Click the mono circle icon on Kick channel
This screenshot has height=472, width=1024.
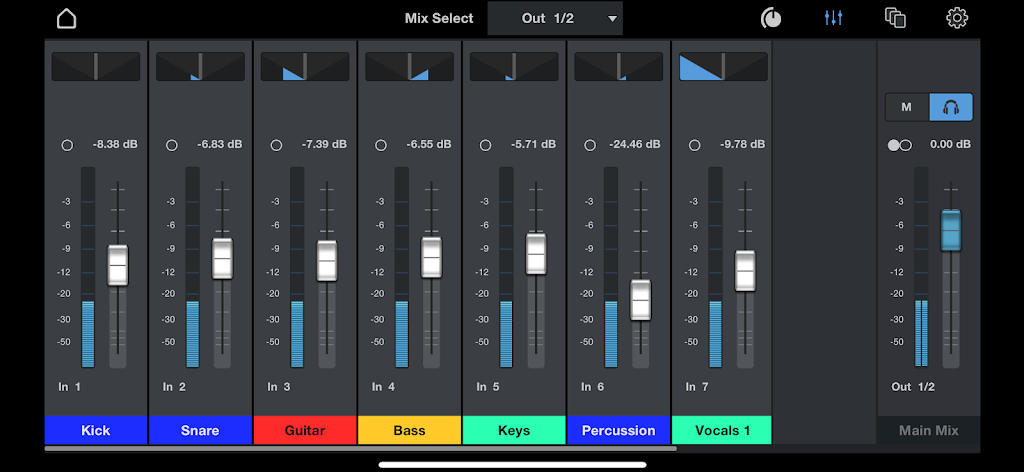coord(67,145)
